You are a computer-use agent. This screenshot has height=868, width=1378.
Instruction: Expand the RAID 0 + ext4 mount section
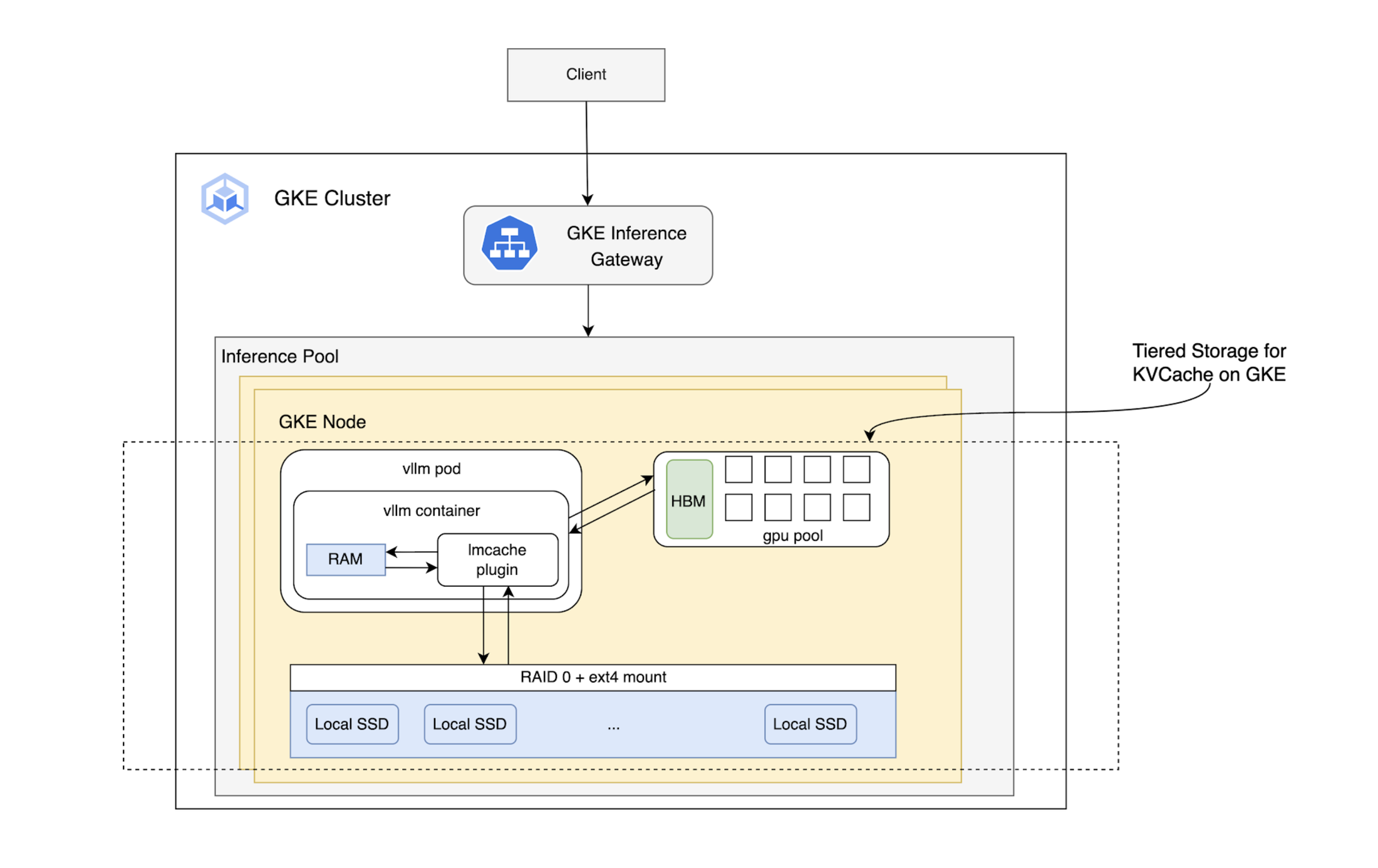pyautogui.click(x=593, y=677)
